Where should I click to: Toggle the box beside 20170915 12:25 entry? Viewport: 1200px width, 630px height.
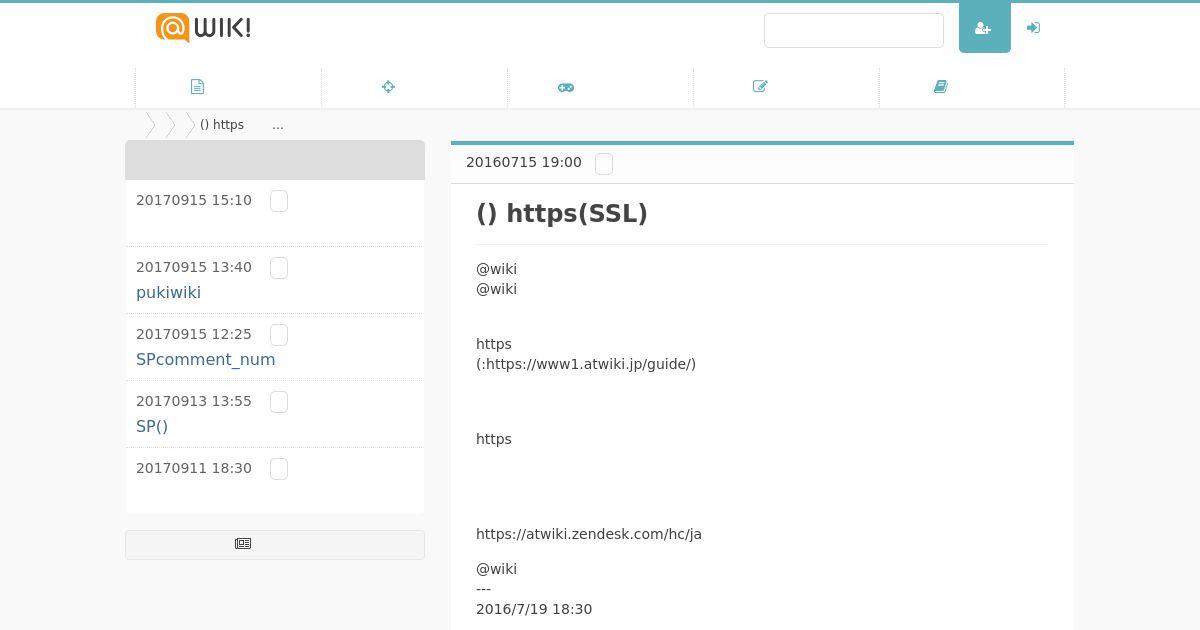279,335
